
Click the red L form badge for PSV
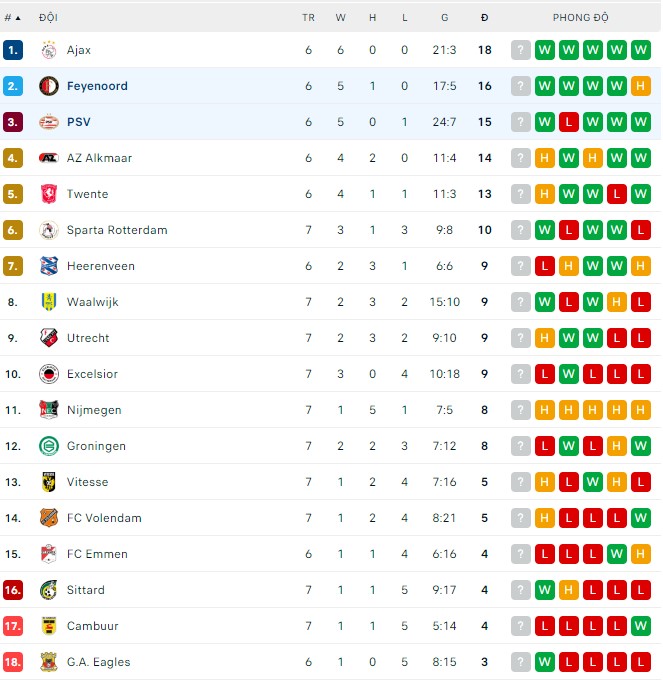pyautogui.click(x=569, y=122)
